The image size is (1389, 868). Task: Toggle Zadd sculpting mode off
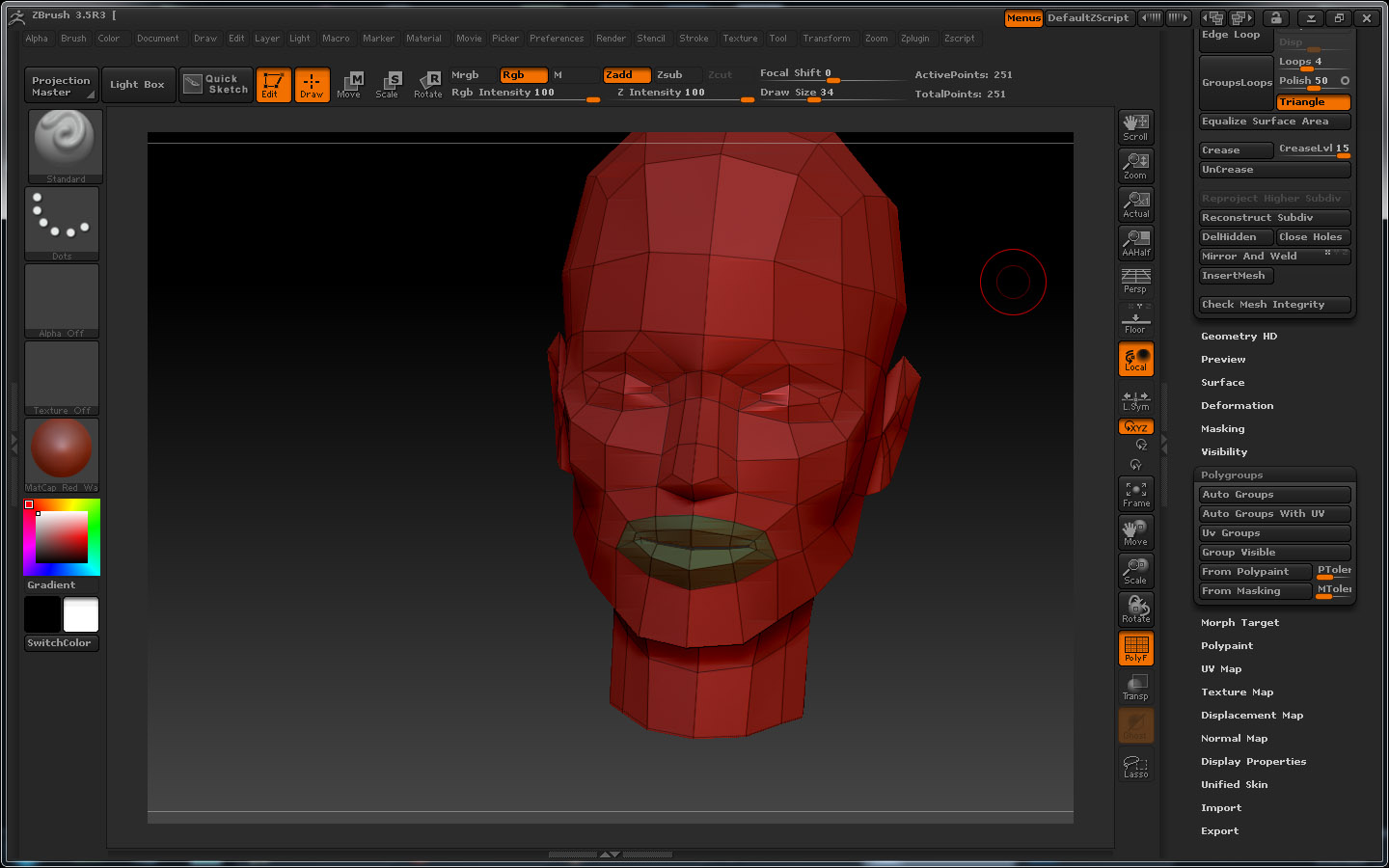[x=626, y=74]
